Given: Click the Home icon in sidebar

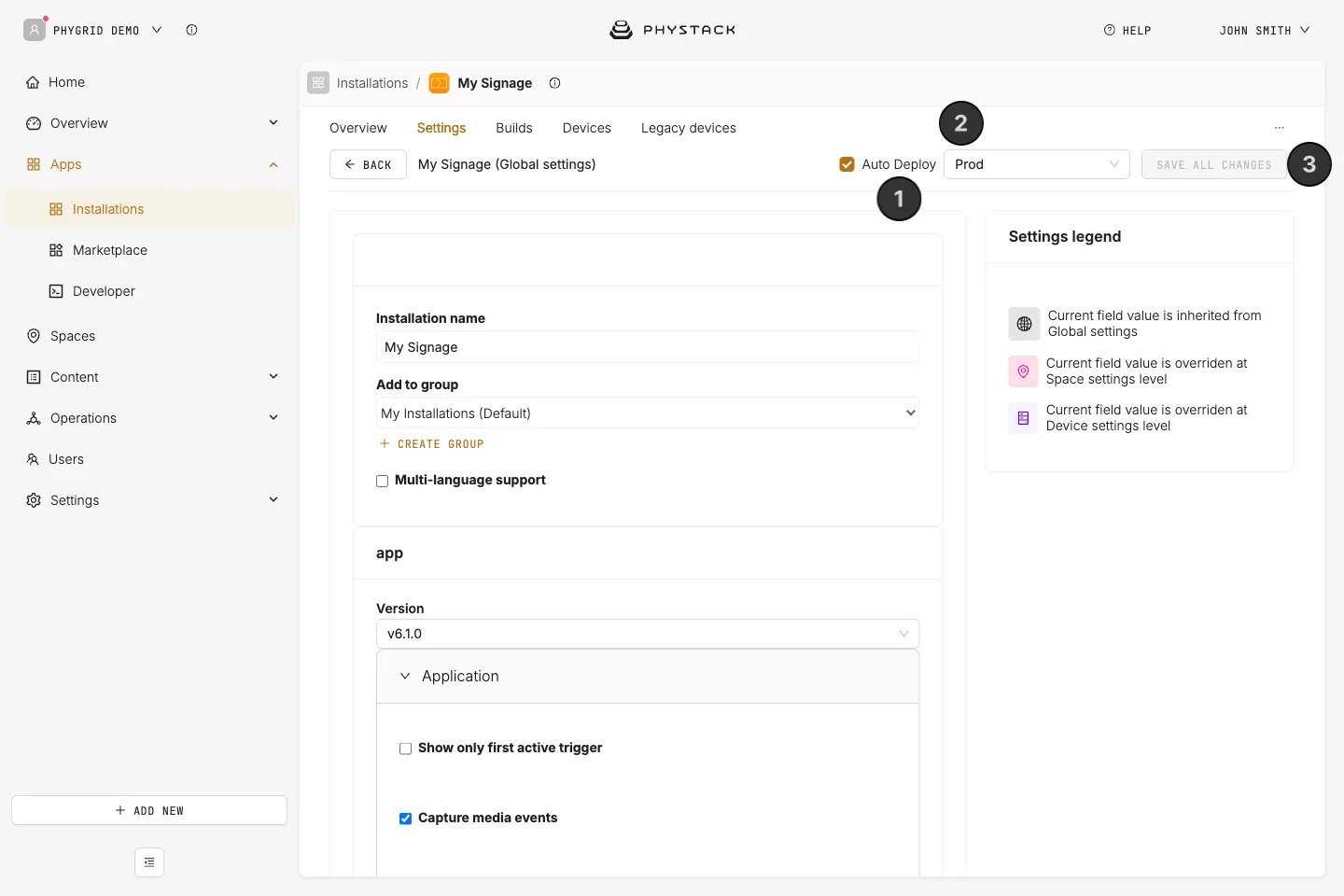Looking at the screenshot, I should click(x=34, y=82).
